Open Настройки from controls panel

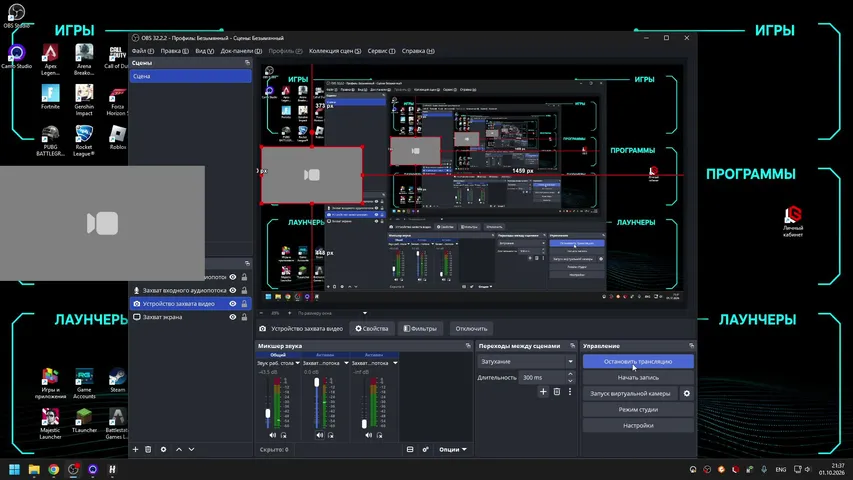[638, 426]
